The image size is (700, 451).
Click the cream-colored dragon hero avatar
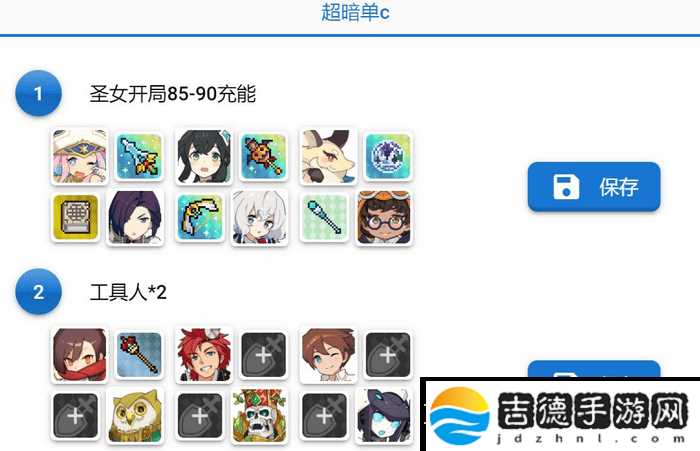point(329,156)
